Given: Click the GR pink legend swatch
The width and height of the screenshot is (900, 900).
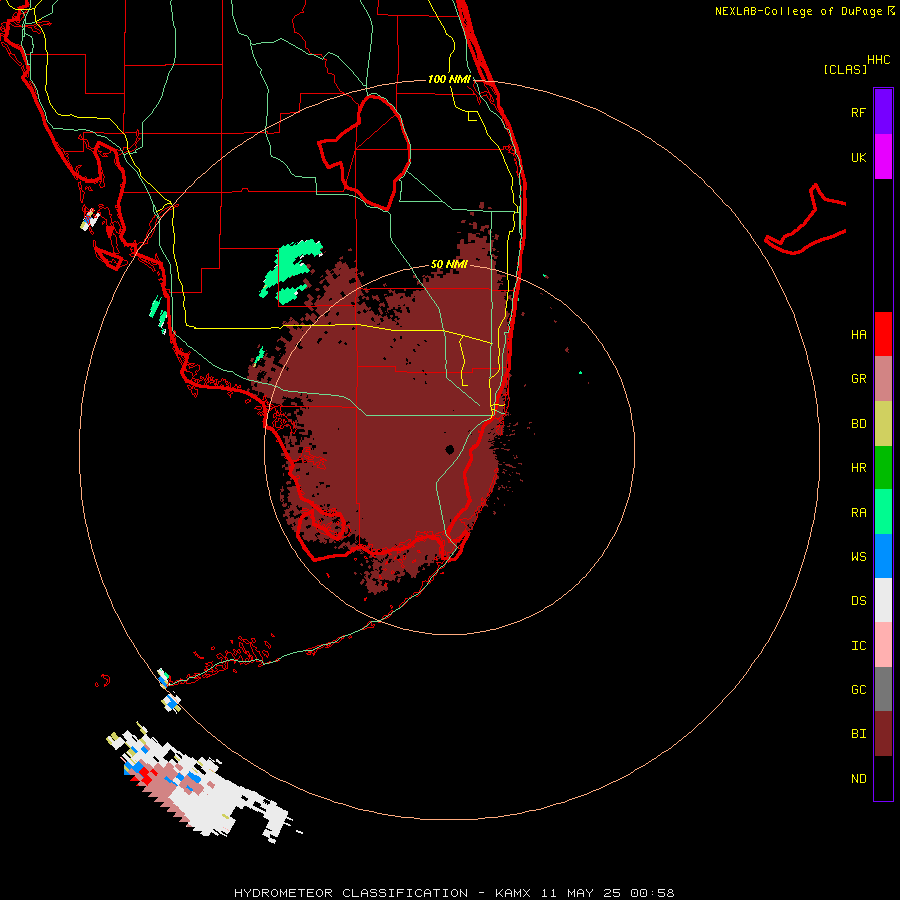Looking at the screenshot, I should [883, 379].
